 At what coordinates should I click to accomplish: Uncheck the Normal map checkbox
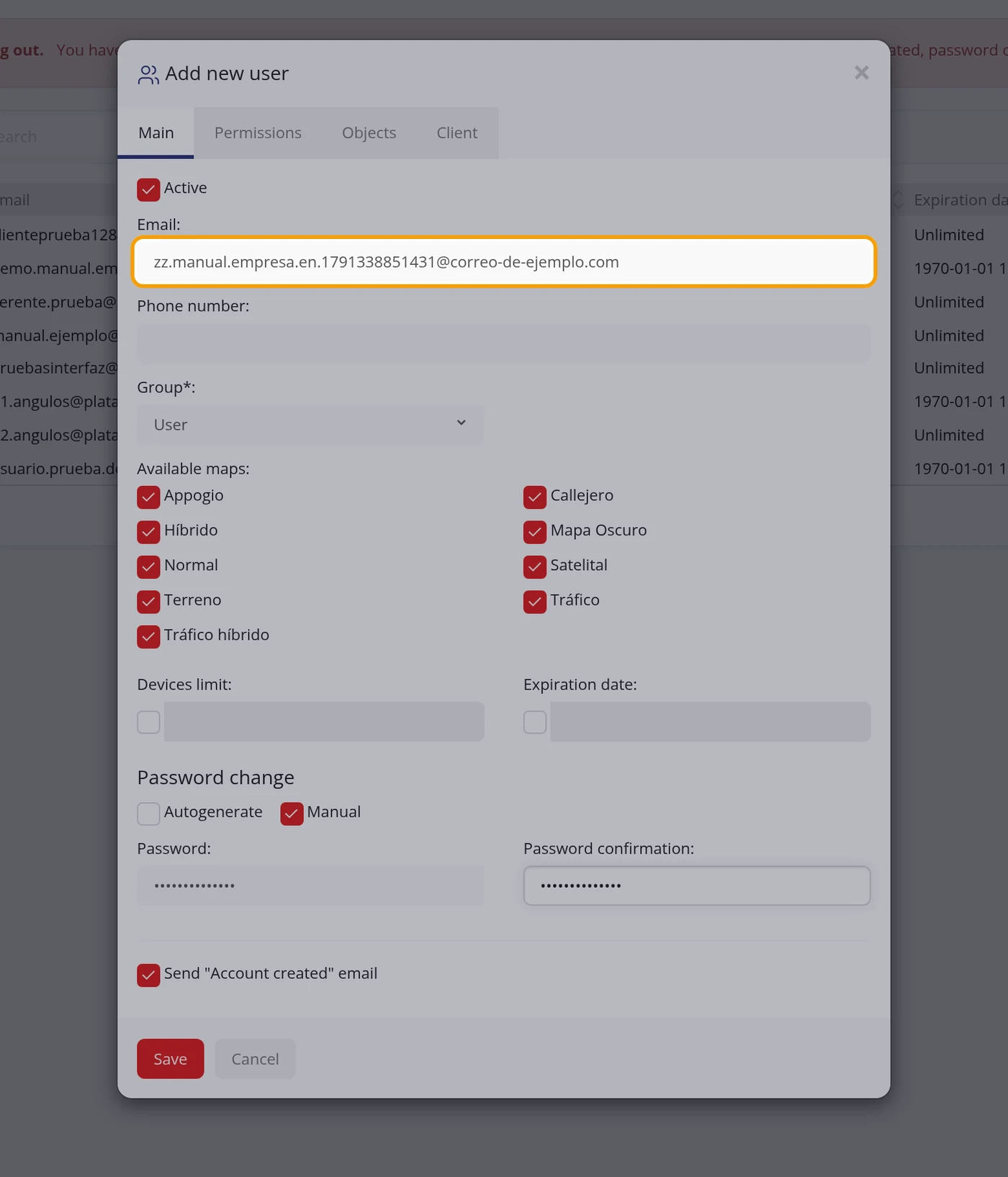point(148,567)
